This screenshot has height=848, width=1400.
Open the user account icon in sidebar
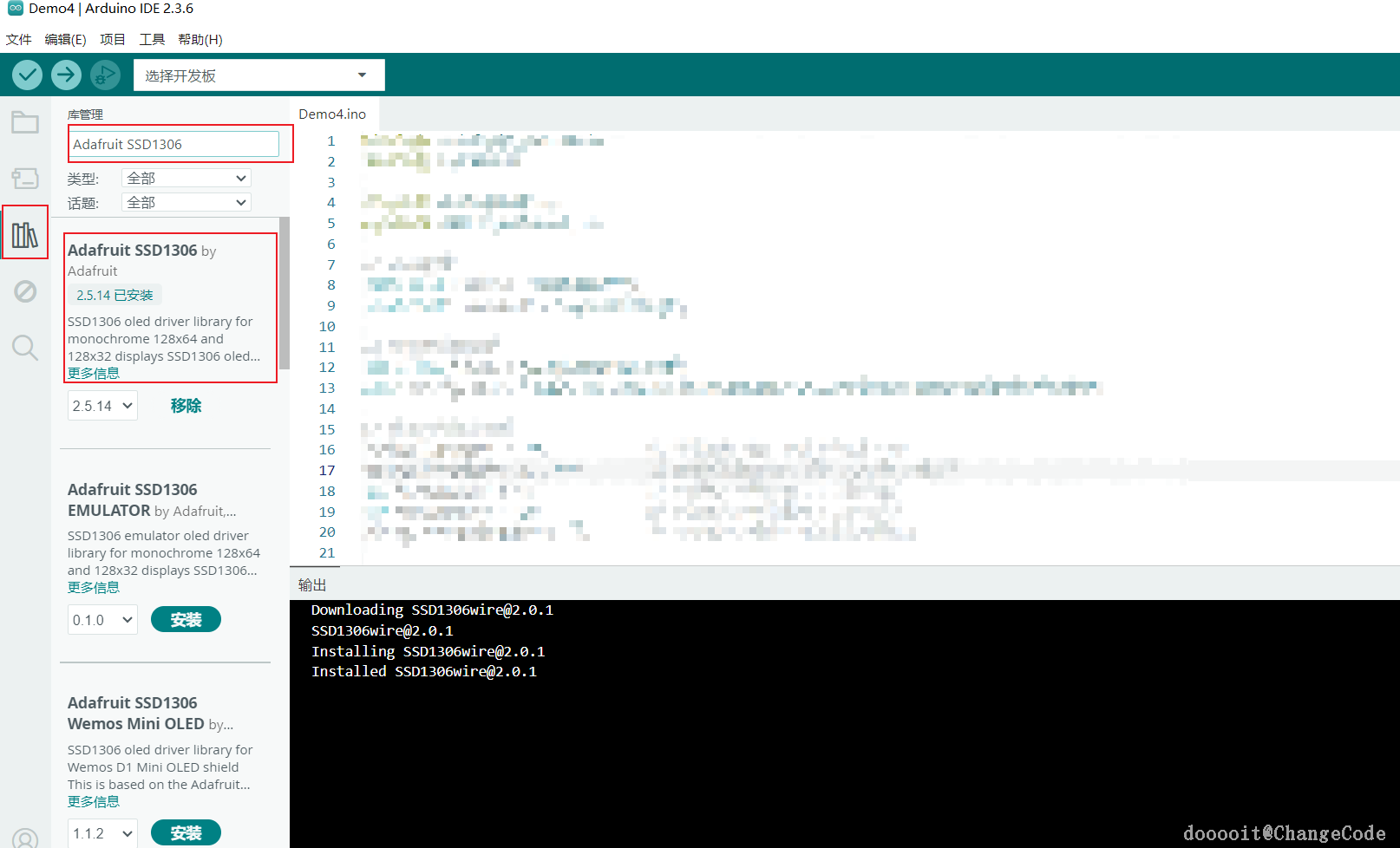click(x=25, y=838)
